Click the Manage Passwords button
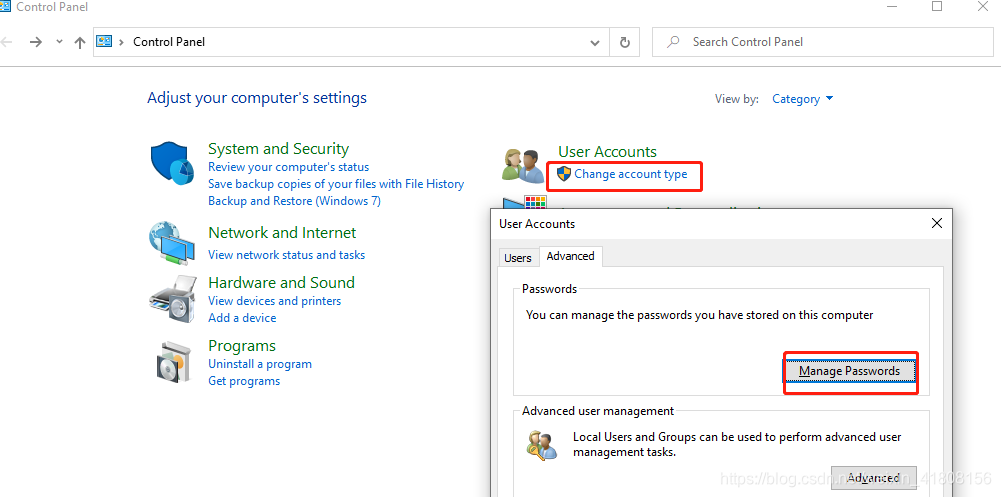Viewport: 1001px width, 497px height. tap(850, 371)
